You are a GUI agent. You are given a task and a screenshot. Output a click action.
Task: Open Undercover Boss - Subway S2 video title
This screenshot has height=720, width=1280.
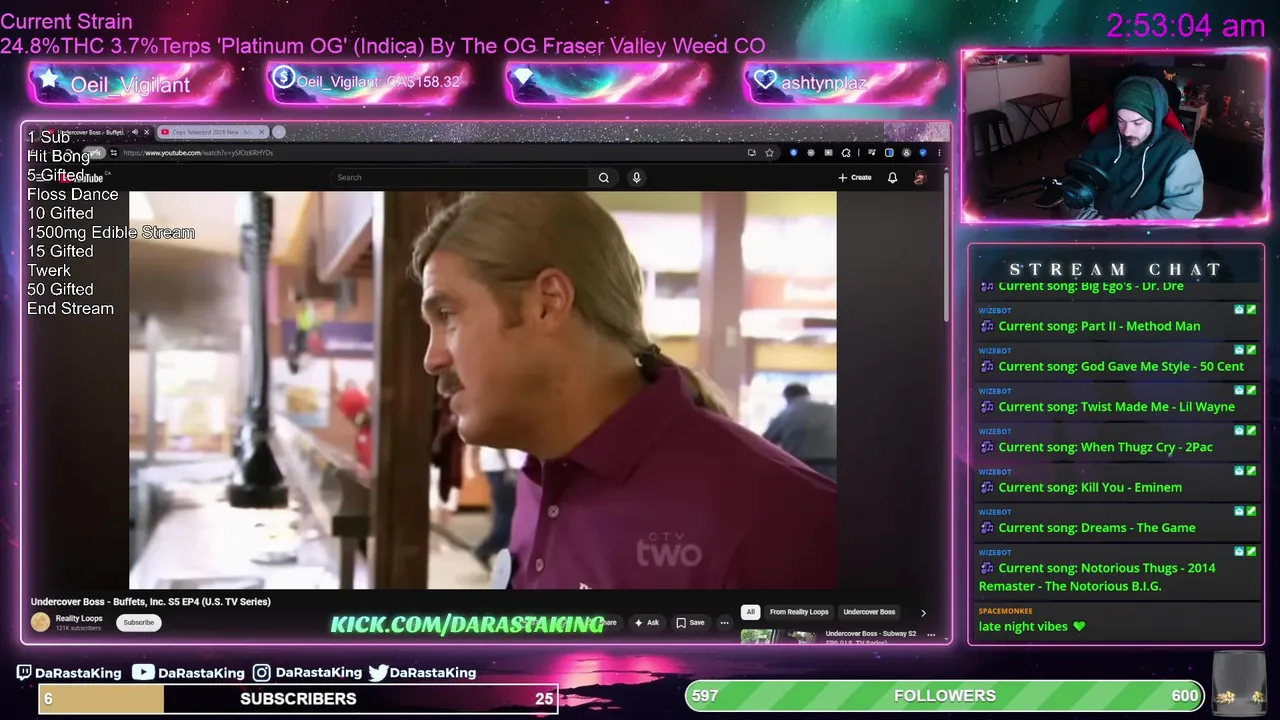(871, 634)
